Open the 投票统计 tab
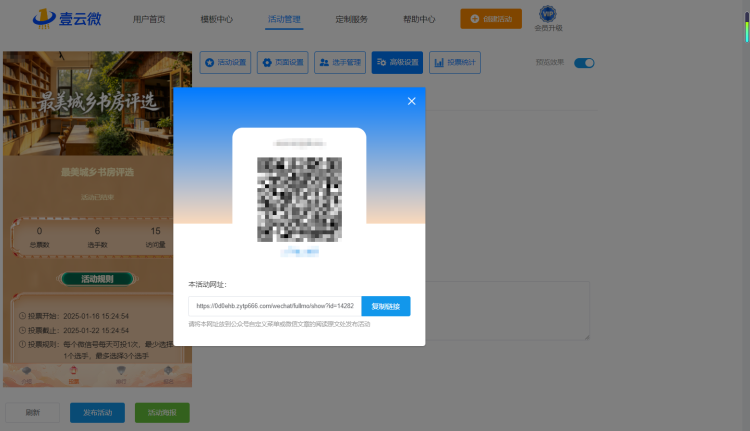 [455, 63]
